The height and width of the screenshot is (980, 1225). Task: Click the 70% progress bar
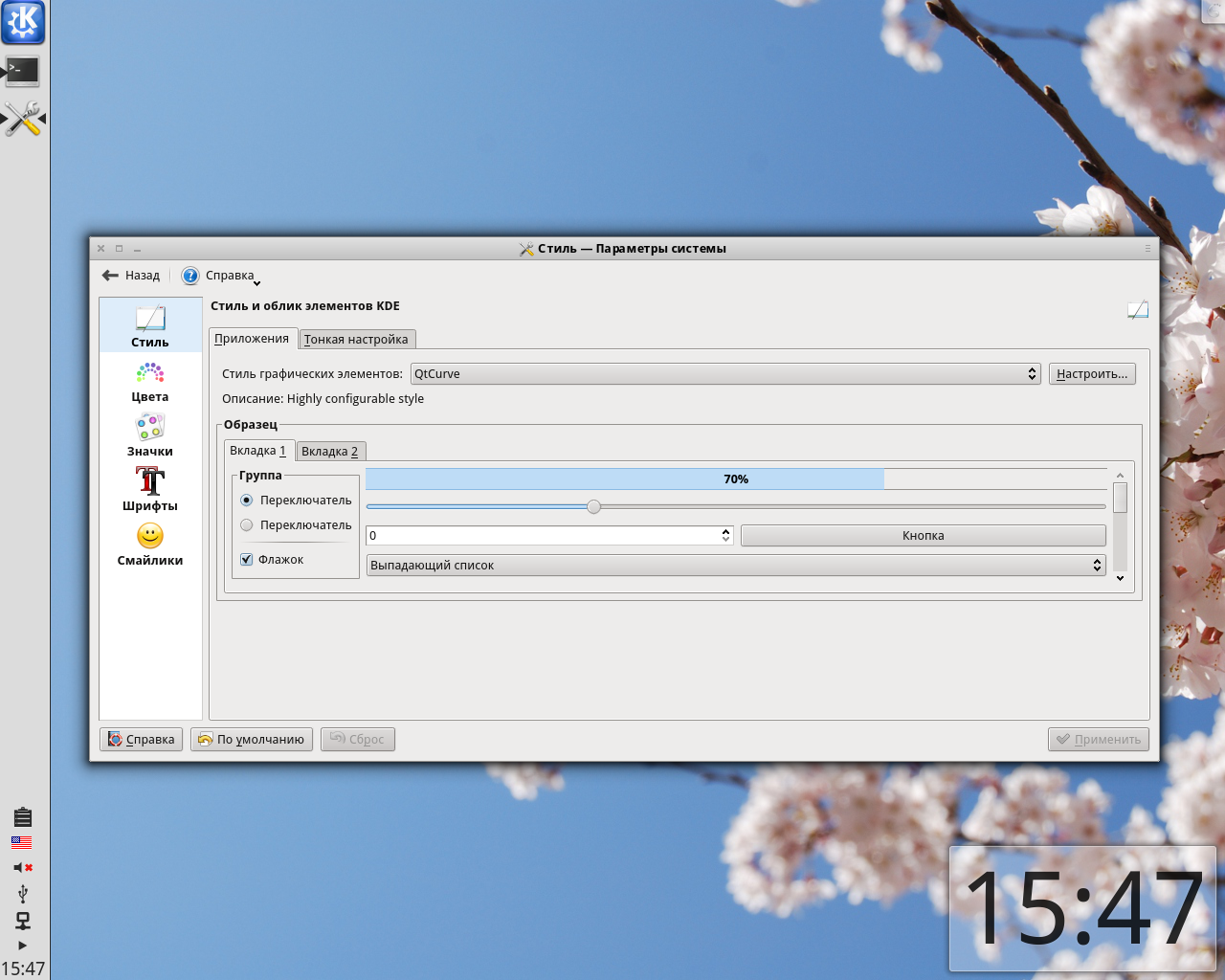click(736, 479)
